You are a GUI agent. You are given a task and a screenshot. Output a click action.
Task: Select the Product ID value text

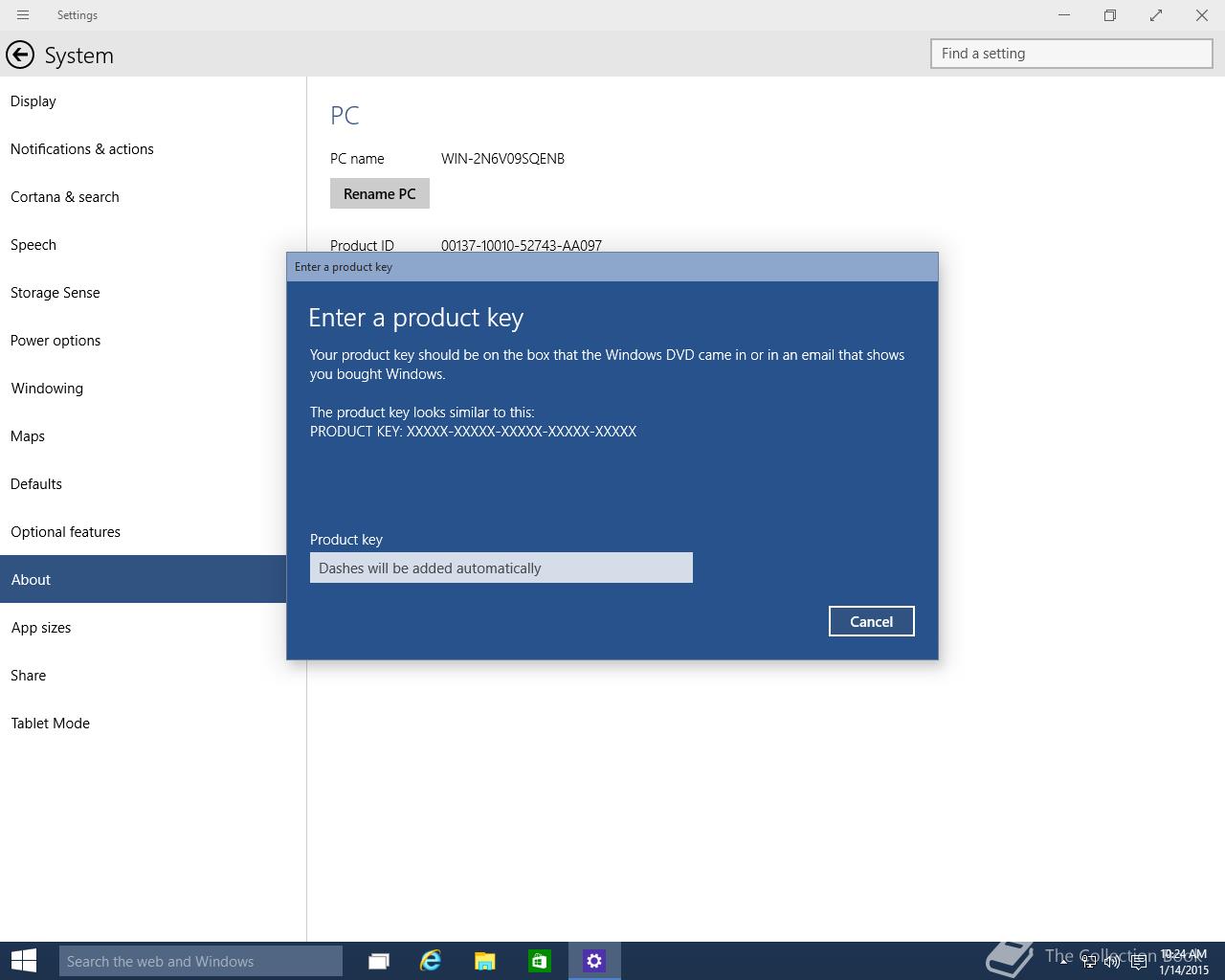[x=522, y=245]
